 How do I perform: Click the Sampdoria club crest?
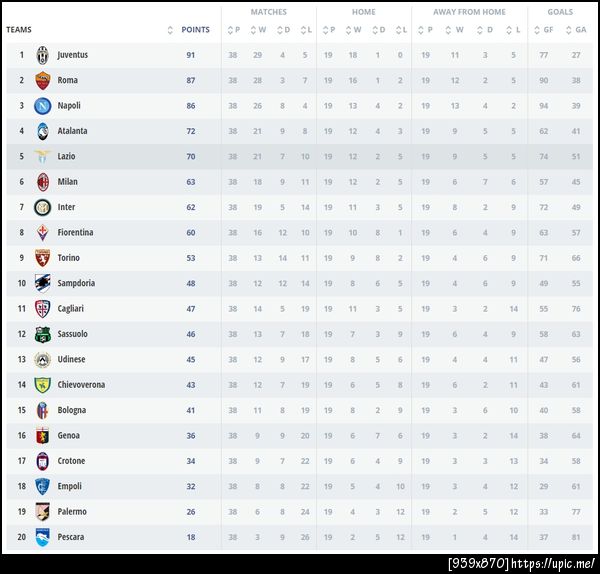42,283
